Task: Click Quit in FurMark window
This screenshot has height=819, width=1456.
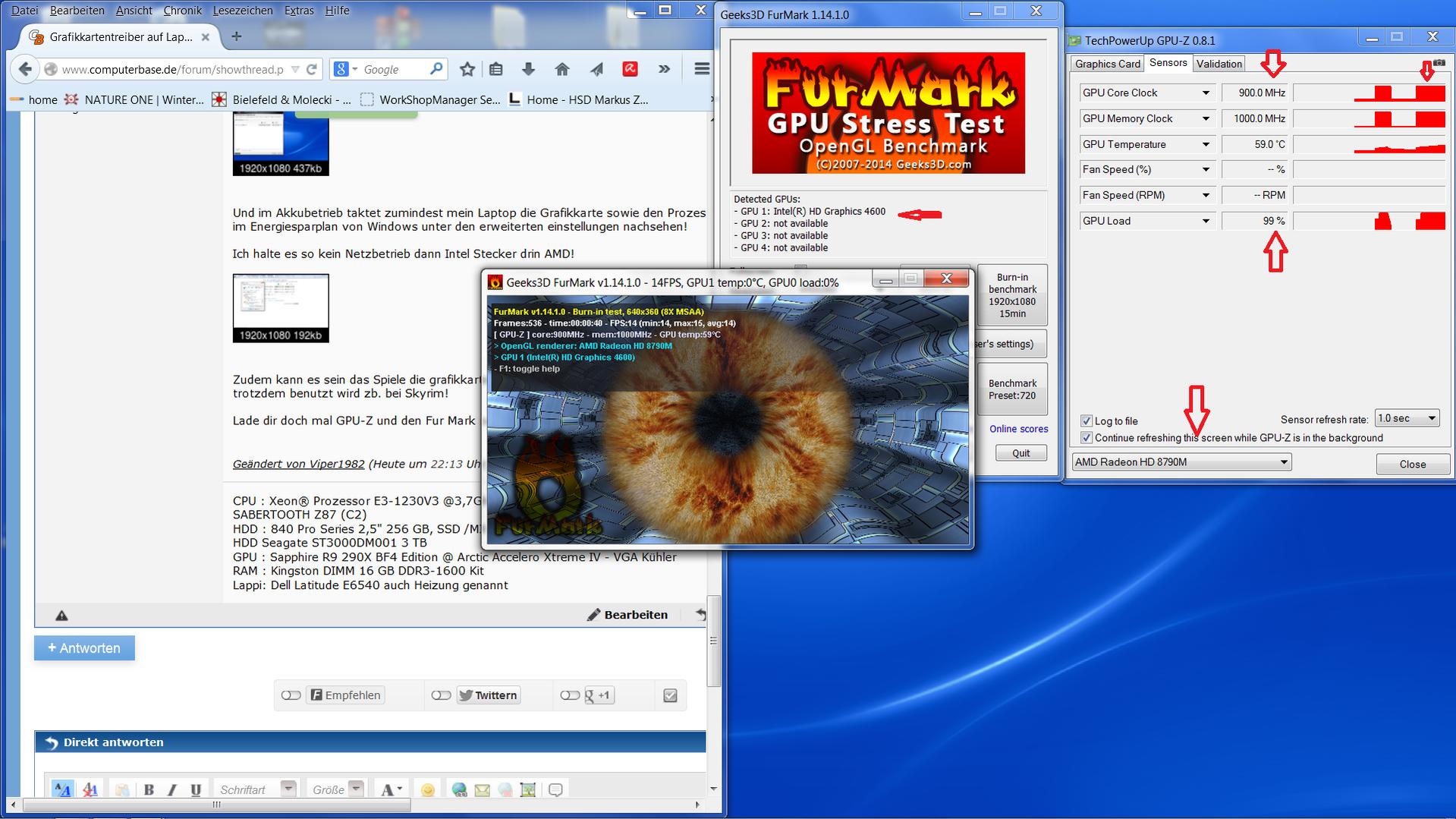Action: 1020,453
